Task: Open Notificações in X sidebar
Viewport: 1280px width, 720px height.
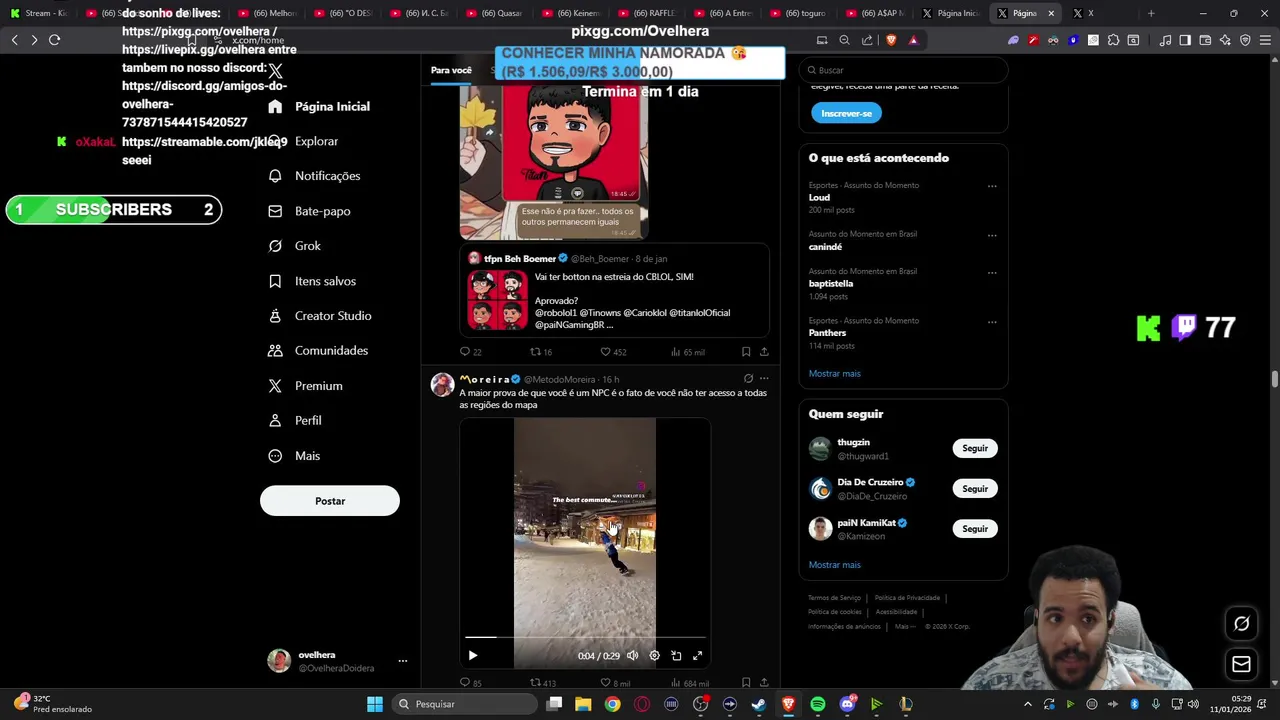Action: 315,176
